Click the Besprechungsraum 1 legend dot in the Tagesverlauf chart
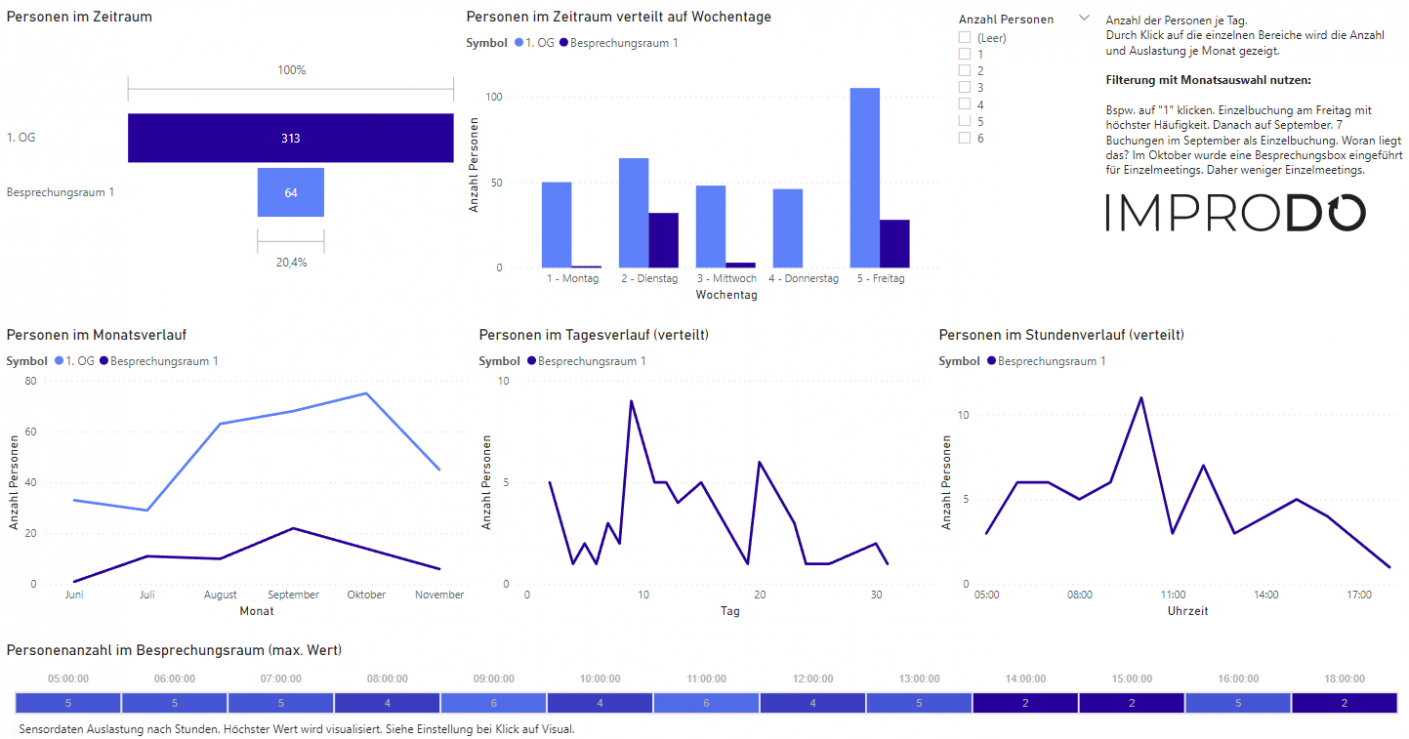The height and width of the screenshot is (739, 1409). [531, 361]
